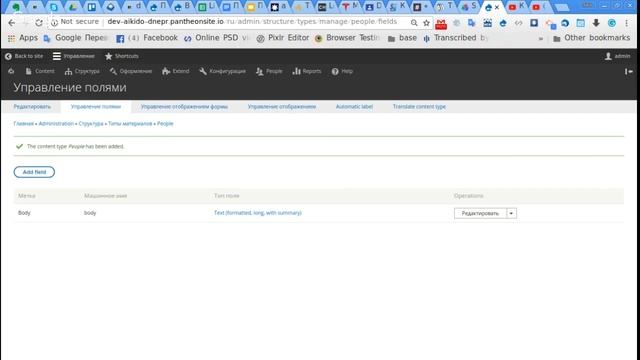Open the admin user menu
Image resolution: width=640 pixels, height=360 pixels.
pos(618,56)
